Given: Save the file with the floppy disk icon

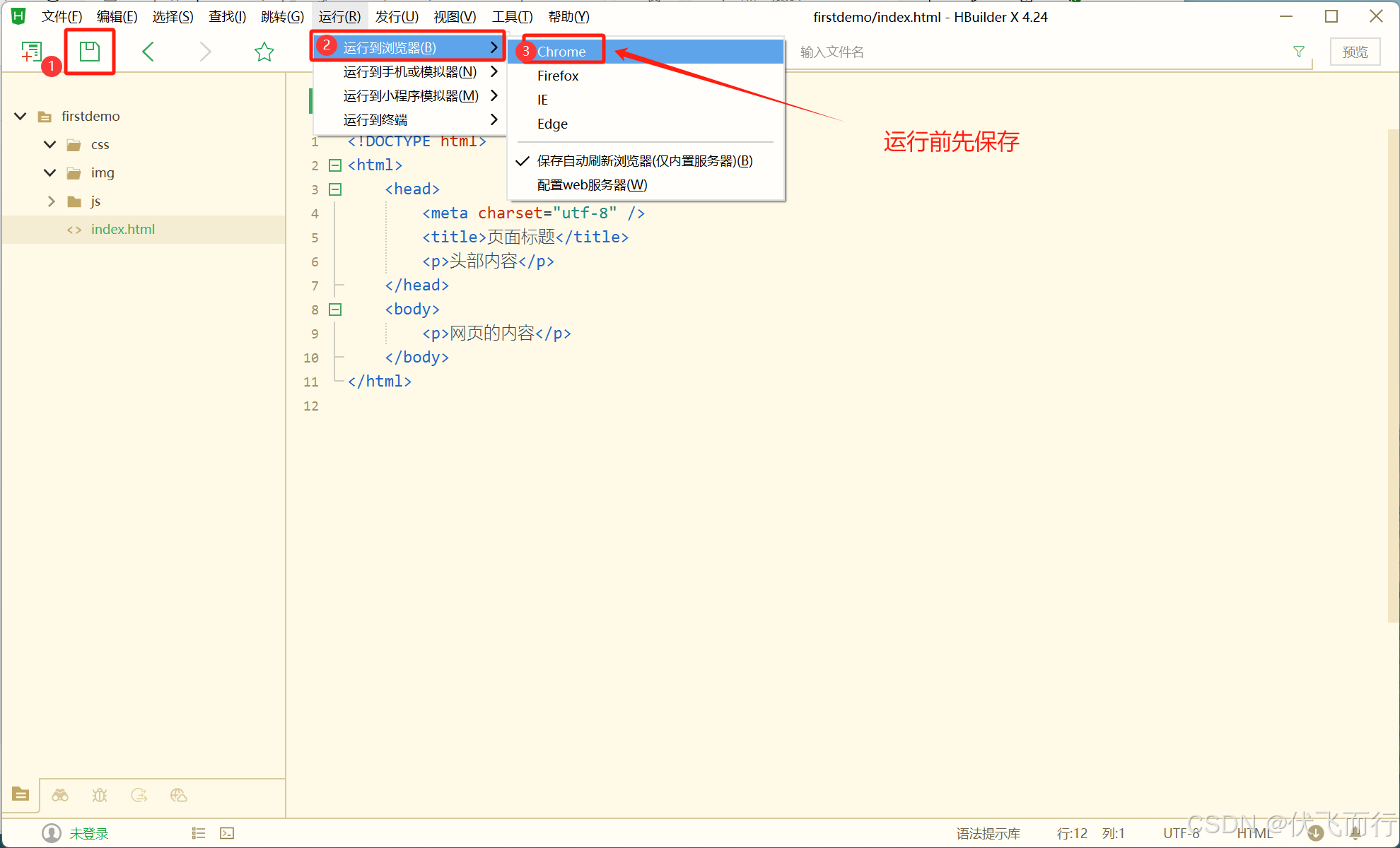Looking at the screenshot, I should [x=89, y=50].
